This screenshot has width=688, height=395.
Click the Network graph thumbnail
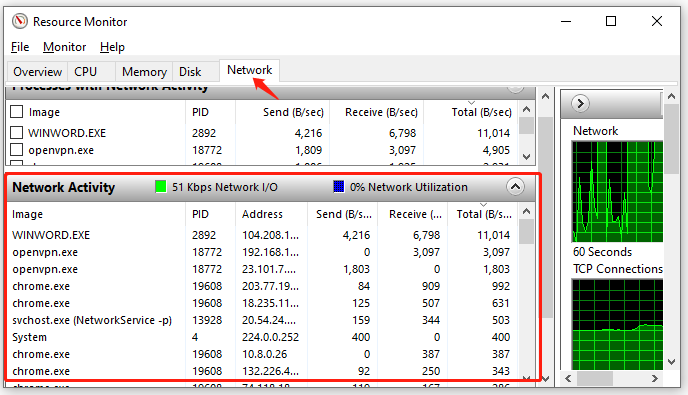tap(617, 192)
